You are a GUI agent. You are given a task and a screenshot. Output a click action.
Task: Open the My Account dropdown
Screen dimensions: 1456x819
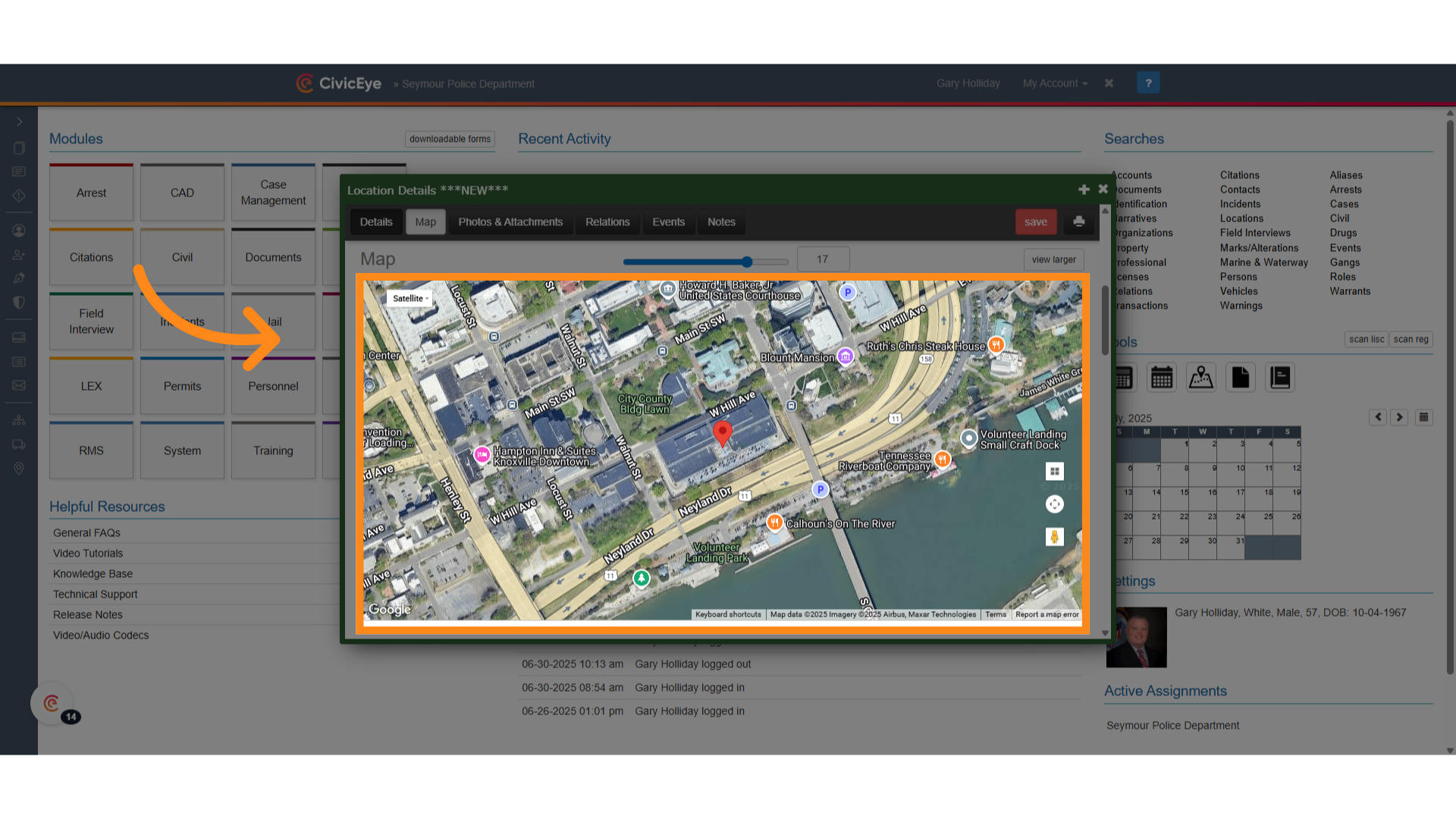(x=1055, y=83)
